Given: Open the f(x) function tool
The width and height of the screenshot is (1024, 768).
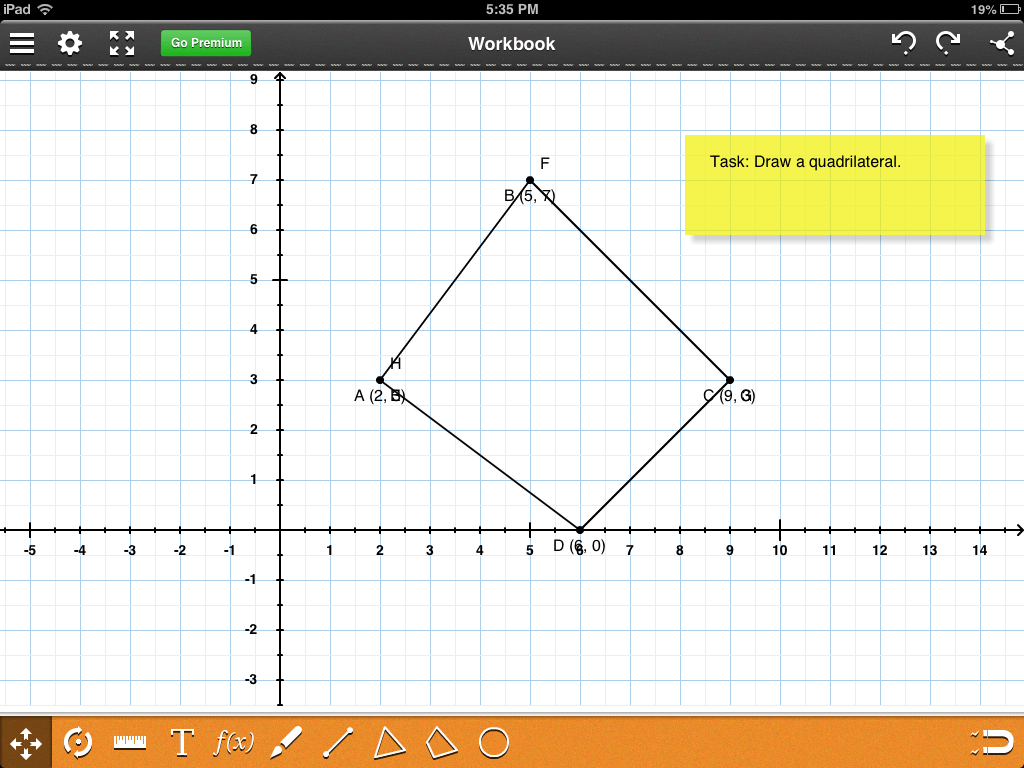Looking at the screenshot, I should 232,742.
